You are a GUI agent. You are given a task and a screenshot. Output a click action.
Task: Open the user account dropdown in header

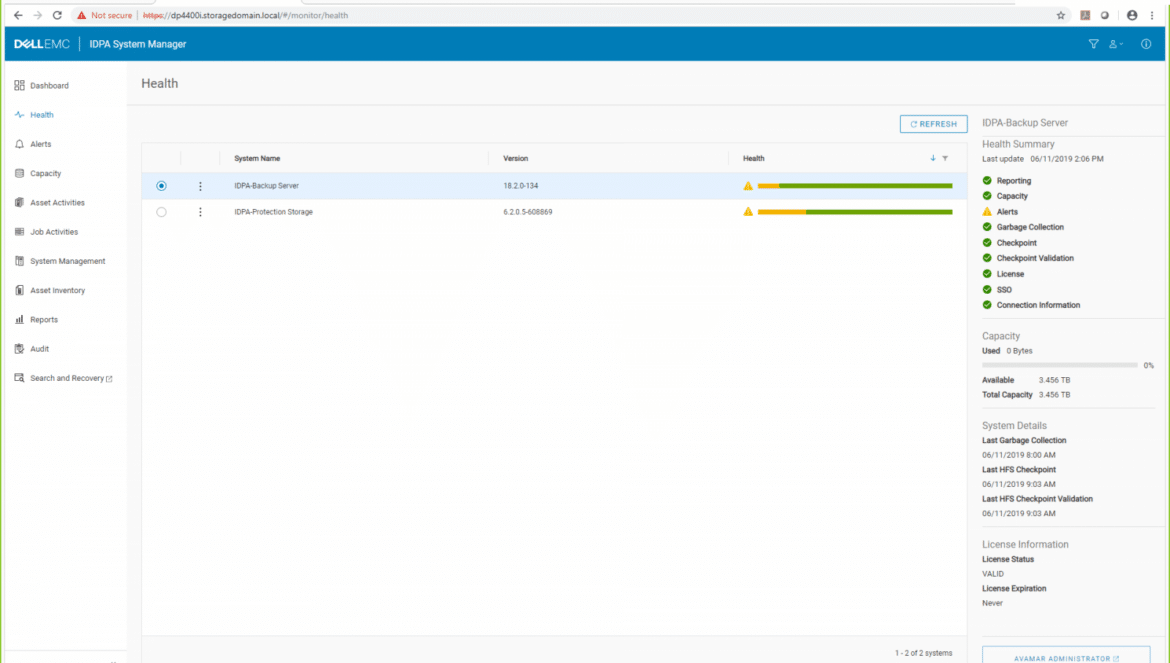click(x=1116, y=44)
